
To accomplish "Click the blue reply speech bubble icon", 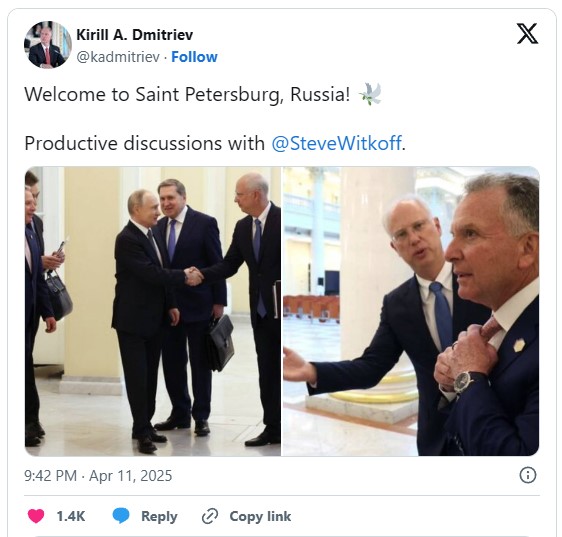I will point(121,516).
